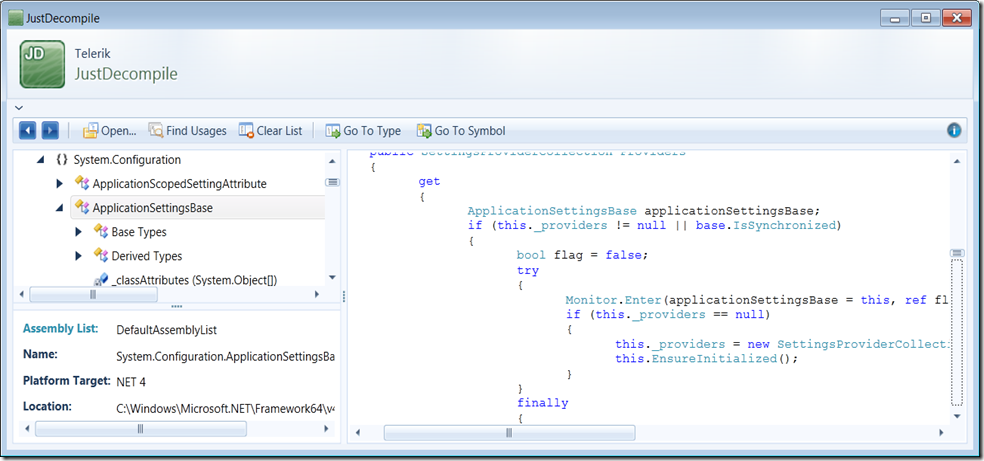
Task: Click code panel scroll-left arrow
Action: 358,433
